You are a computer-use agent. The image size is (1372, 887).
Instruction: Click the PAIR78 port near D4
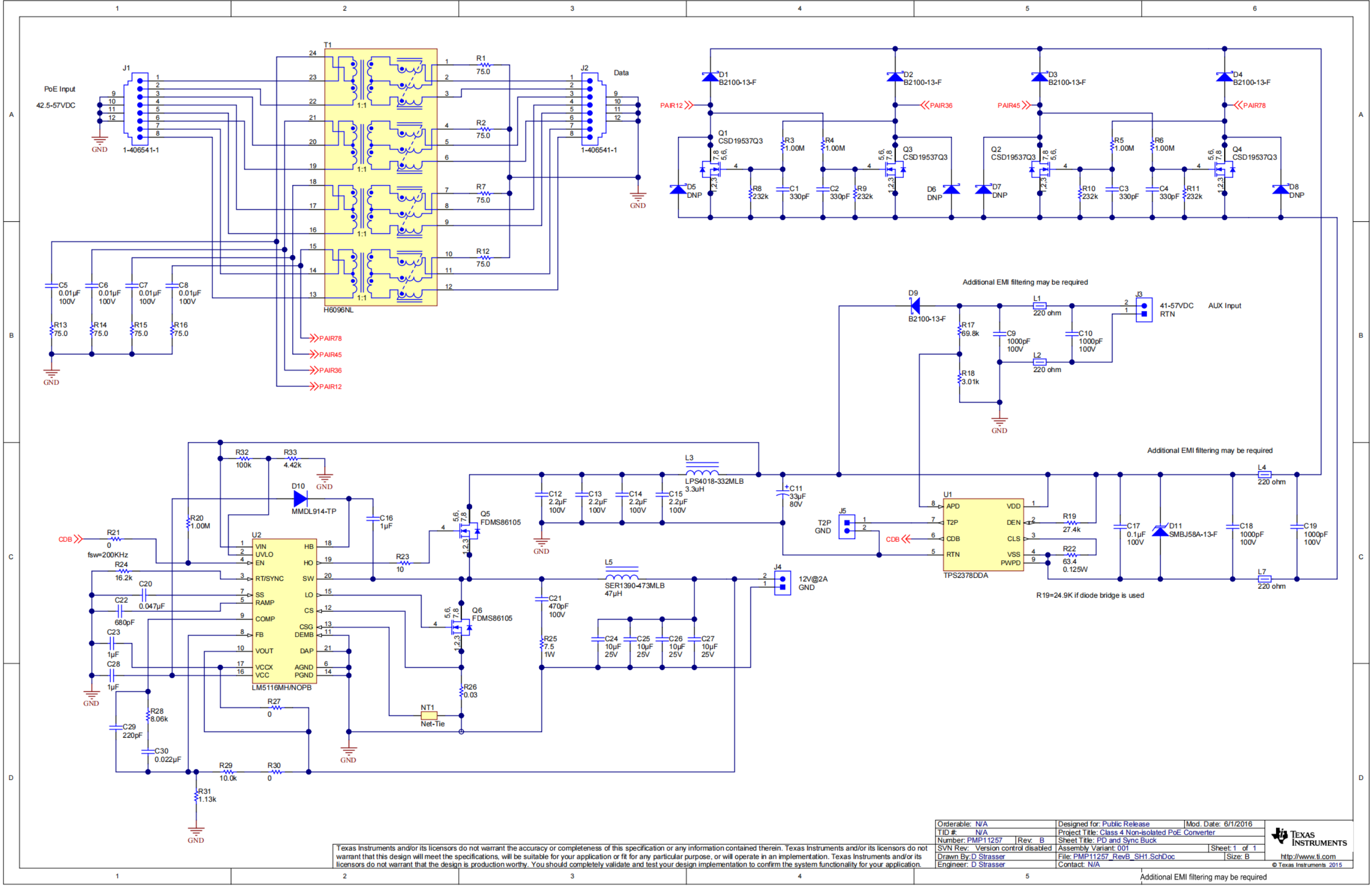click(x=1249, y=106)
